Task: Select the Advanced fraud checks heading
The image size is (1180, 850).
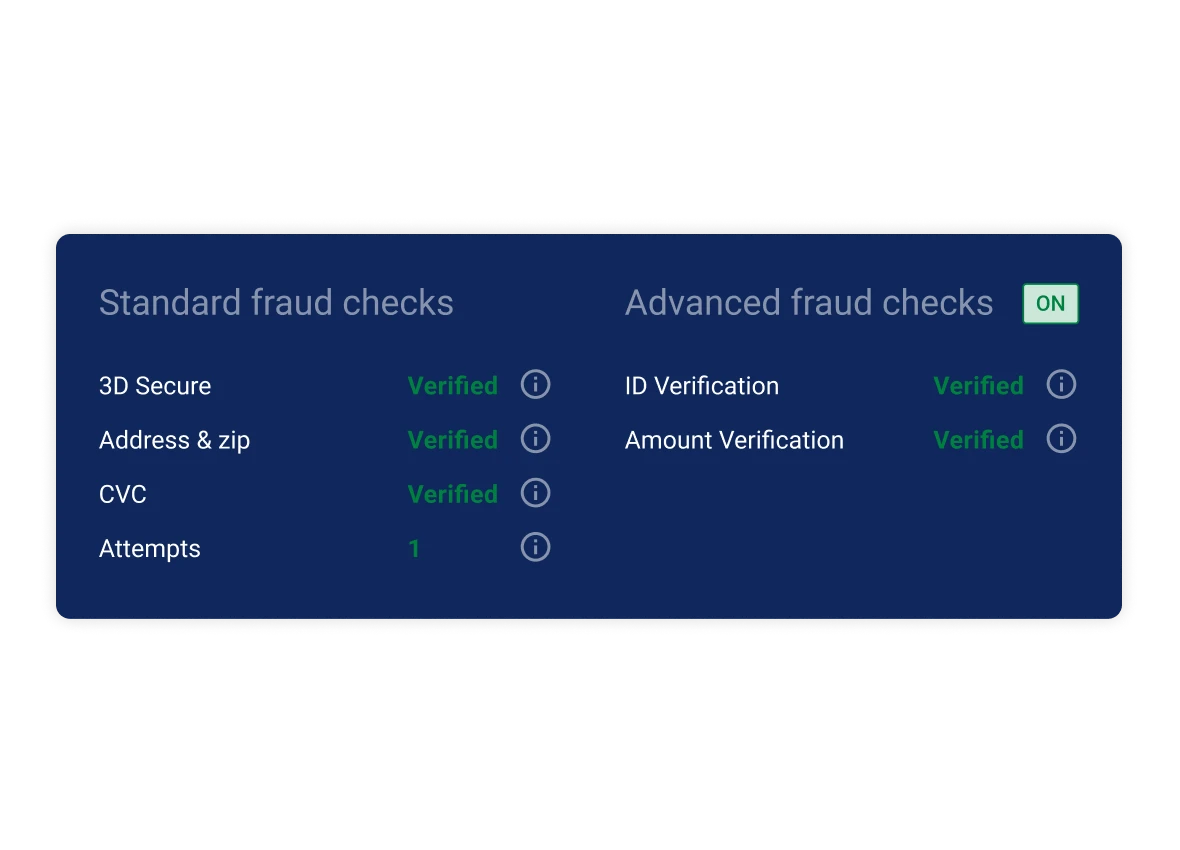Action: click(808, 302)
